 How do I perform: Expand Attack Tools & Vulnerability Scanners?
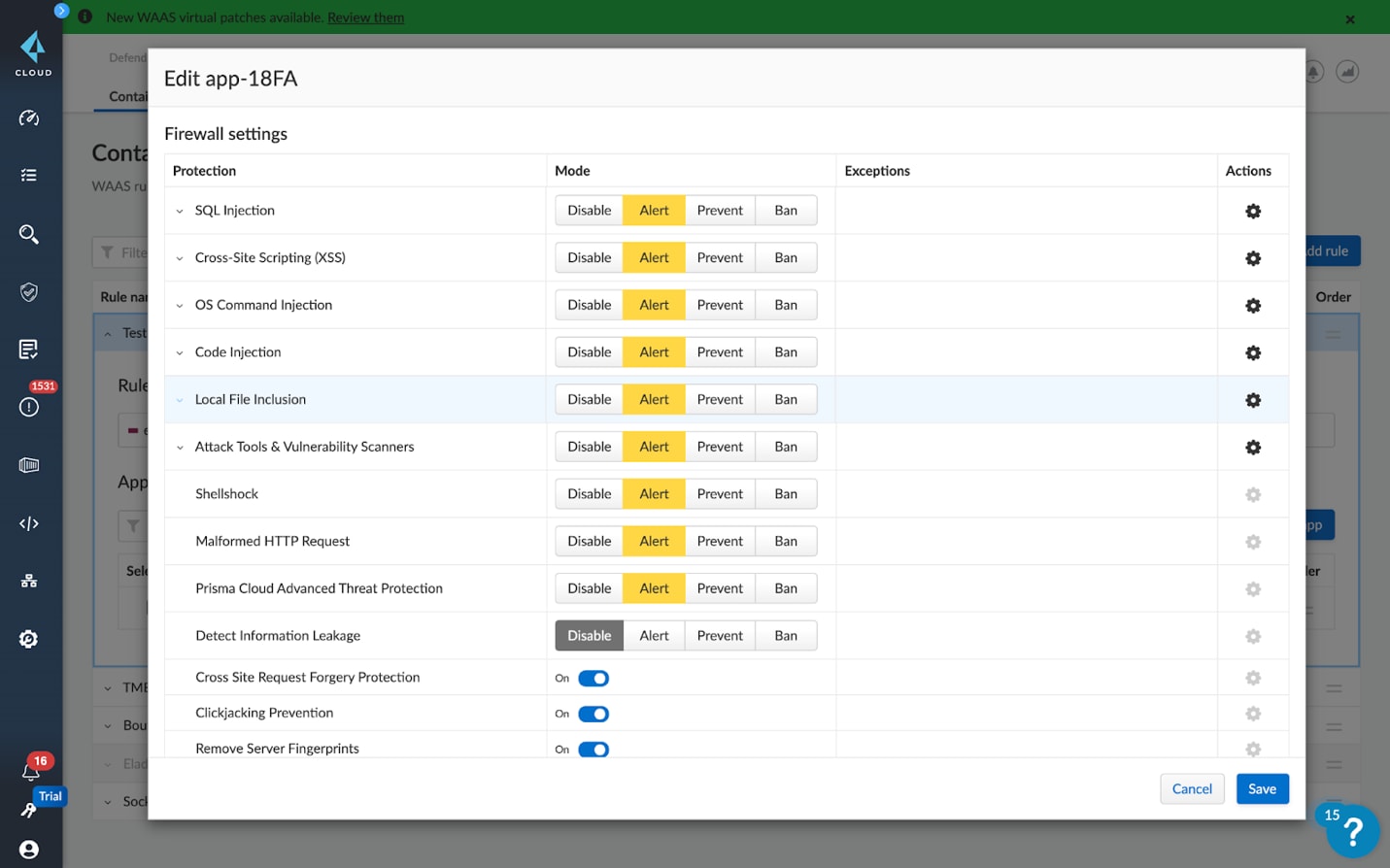coord(179,446)
